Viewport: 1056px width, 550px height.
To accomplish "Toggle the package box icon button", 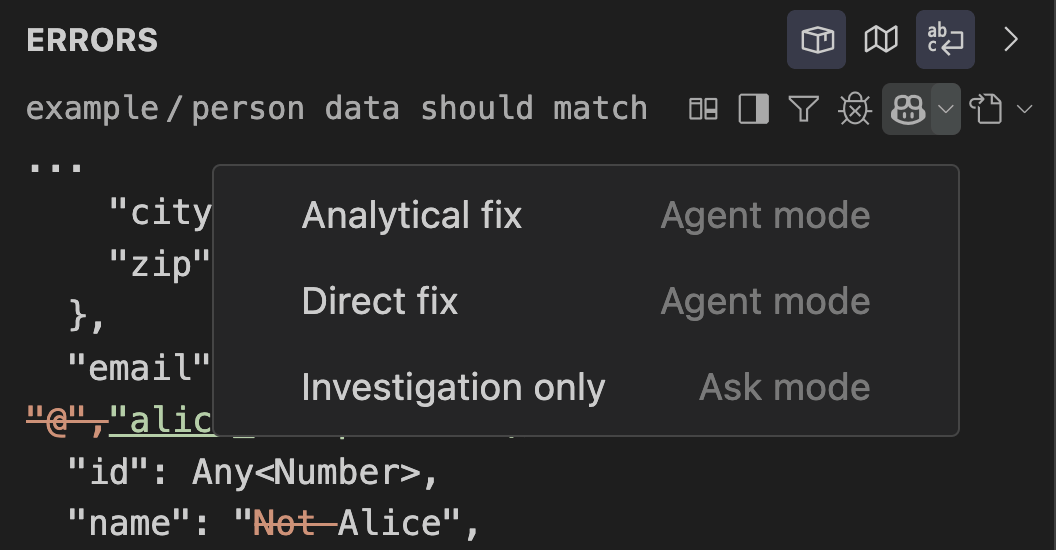I will (816, 40).
